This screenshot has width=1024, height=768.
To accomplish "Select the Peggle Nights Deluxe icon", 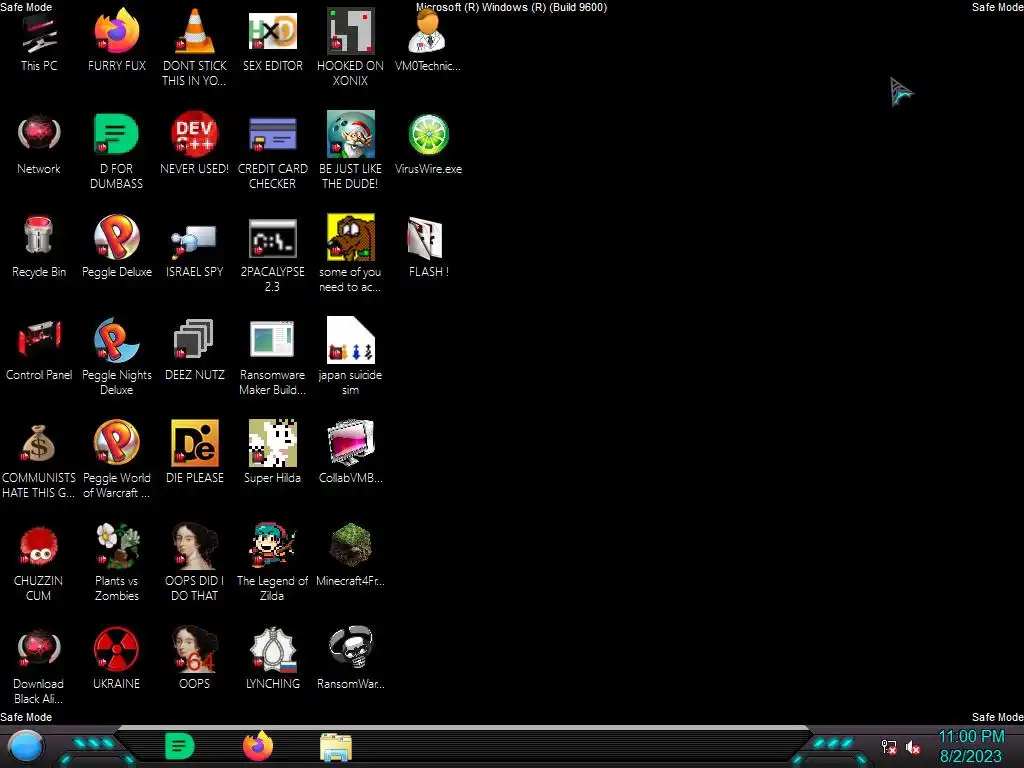I will point(116,340).
